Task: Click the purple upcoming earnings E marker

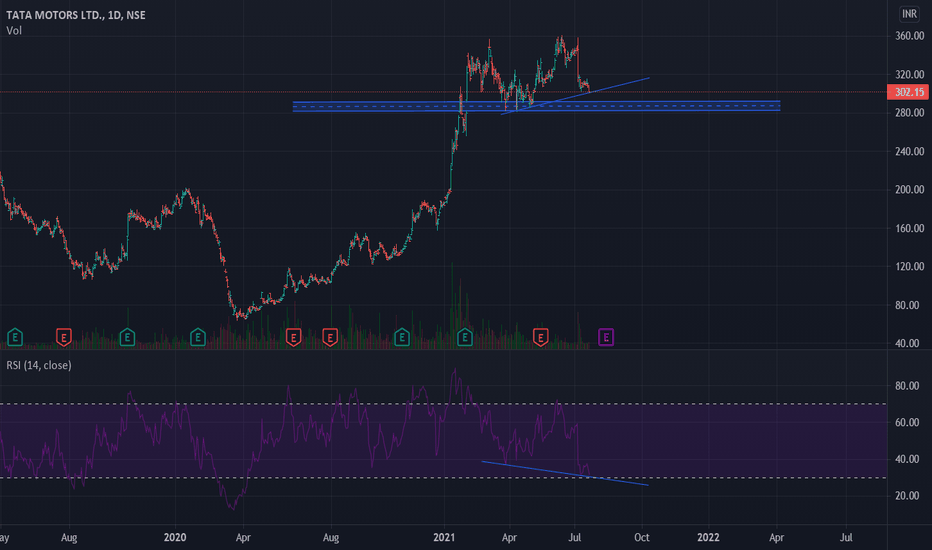Action: [x=606, y=338]
